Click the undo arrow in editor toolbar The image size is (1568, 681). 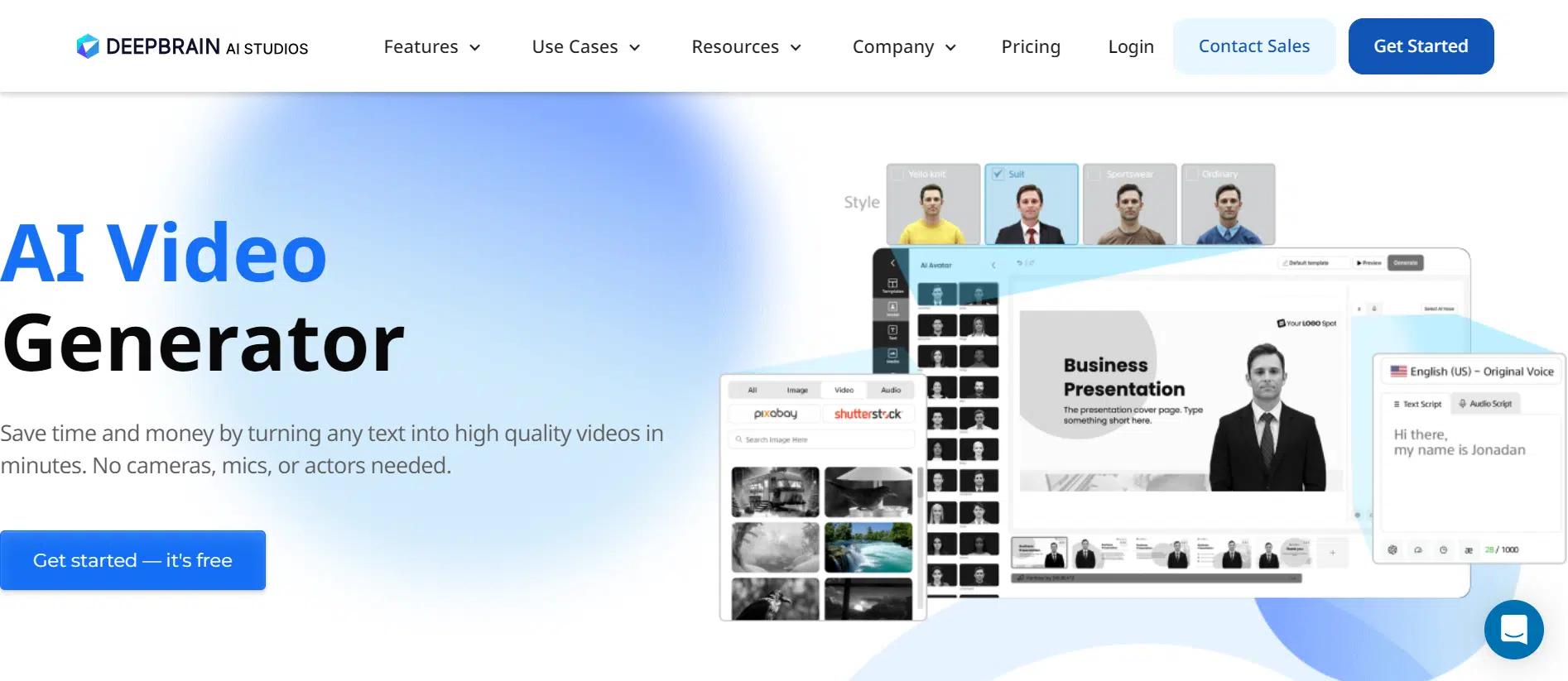(1019, 263)
